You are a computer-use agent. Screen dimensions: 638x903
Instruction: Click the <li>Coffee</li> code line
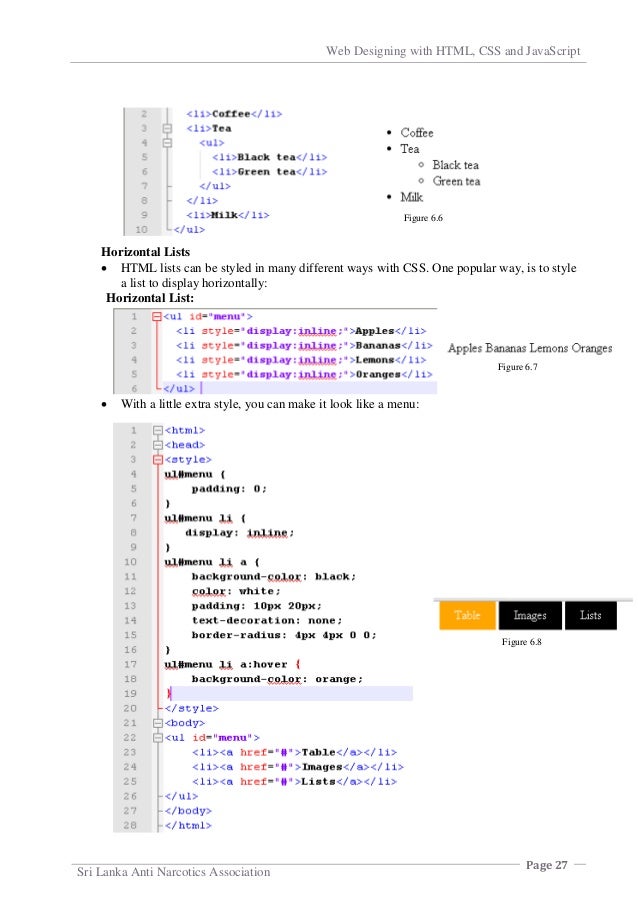(x=234, y=114)
